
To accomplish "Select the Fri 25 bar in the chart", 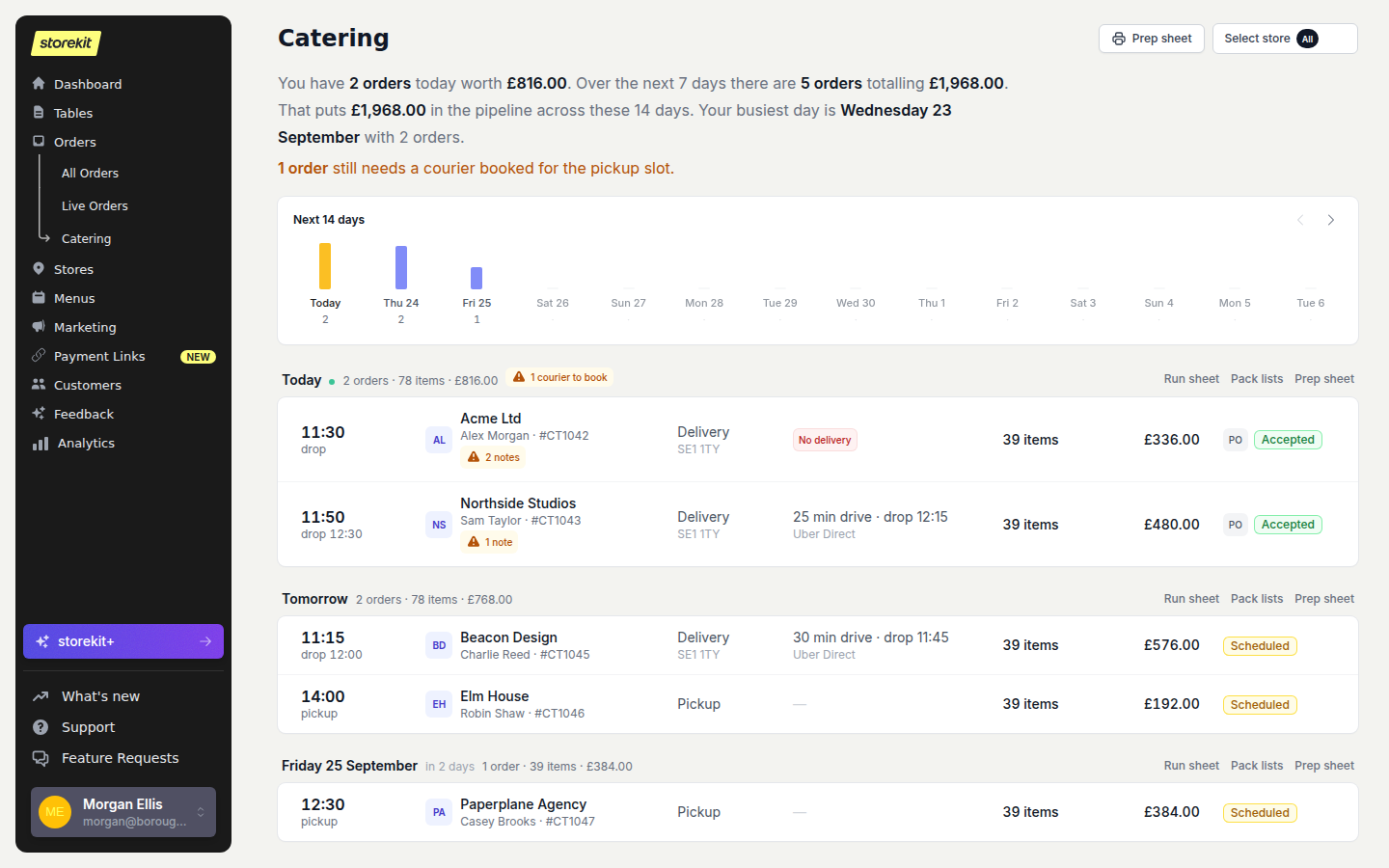I will point(477,278).
